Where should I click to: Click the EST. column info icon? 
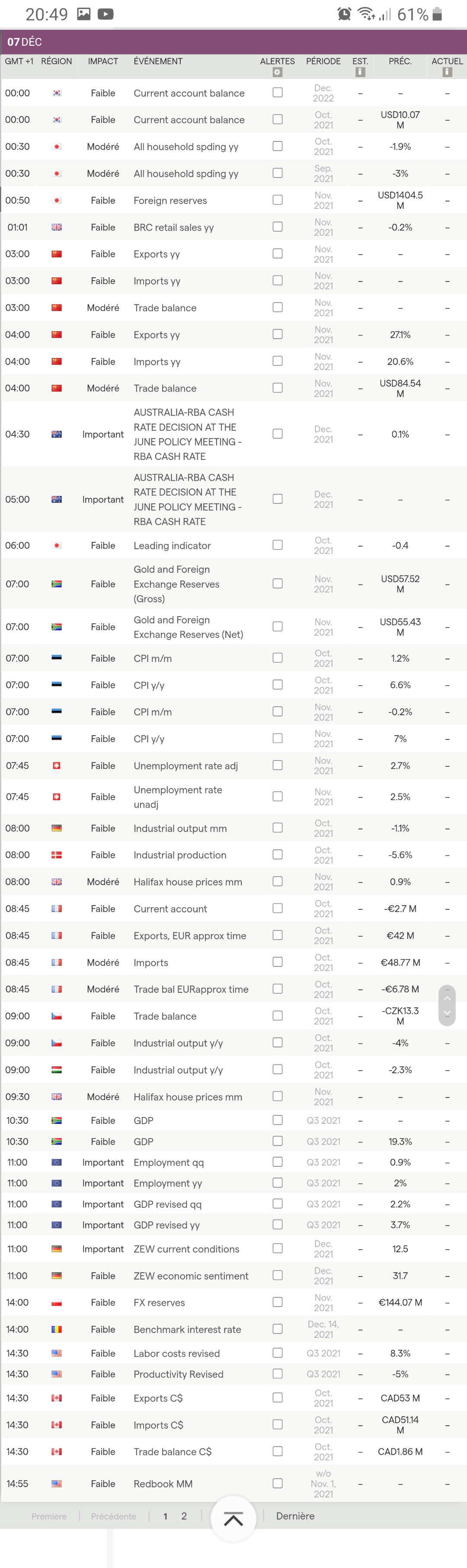point(360,73)
